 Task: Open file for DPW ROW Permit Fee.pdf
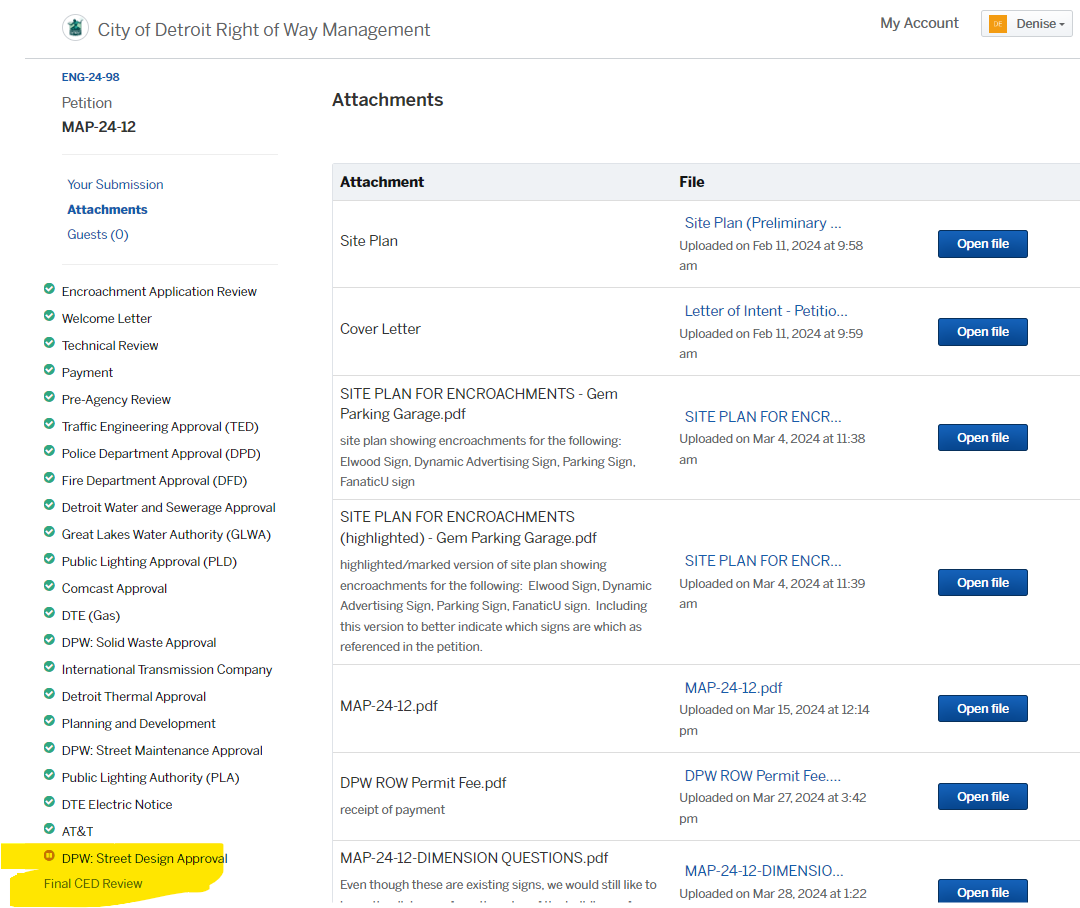(x=982, y=797)
